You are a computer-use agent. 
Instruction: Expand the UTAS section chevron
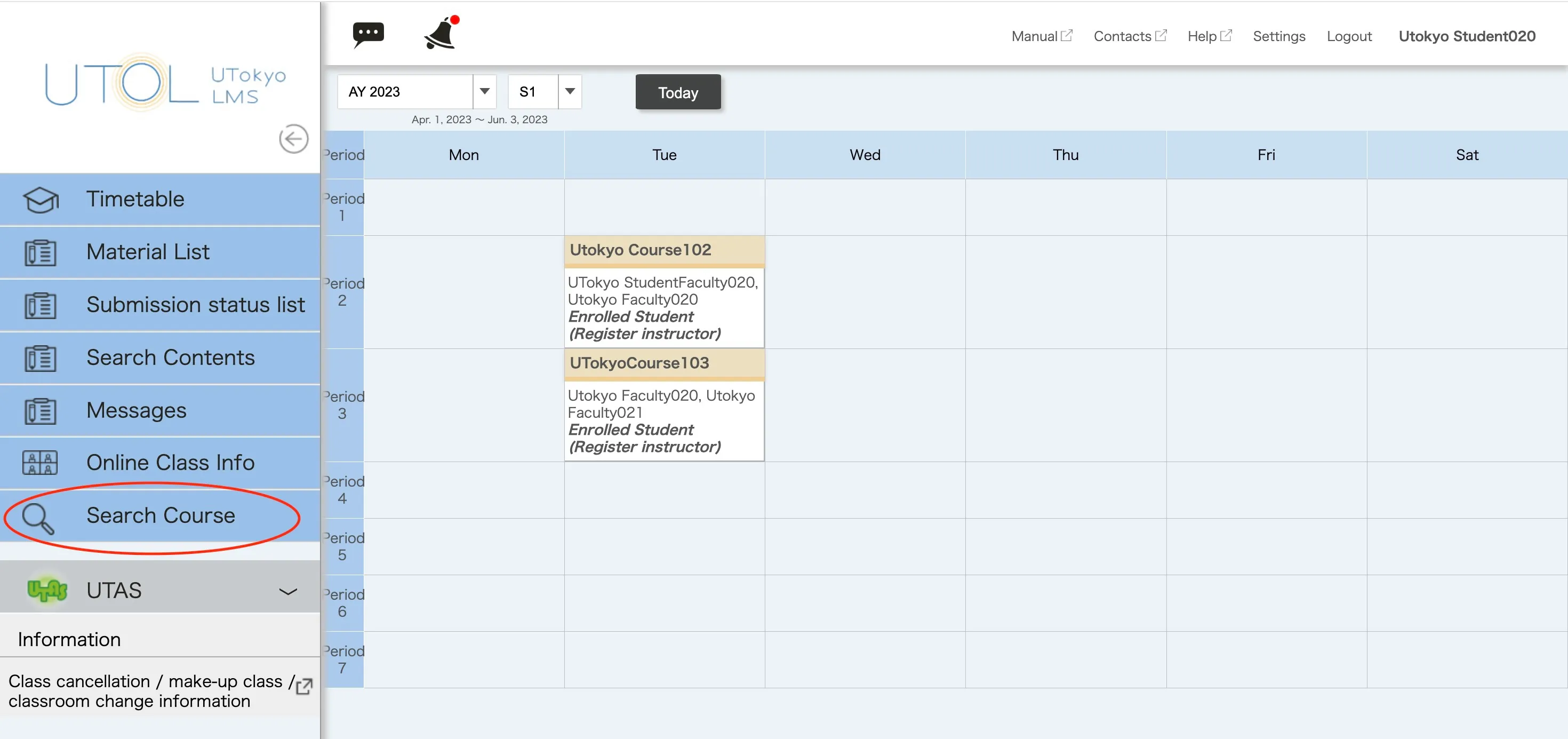[287, 591]
